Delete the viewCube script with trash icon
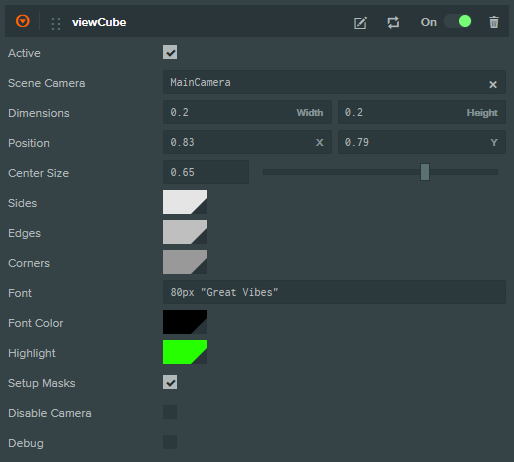 494,22
